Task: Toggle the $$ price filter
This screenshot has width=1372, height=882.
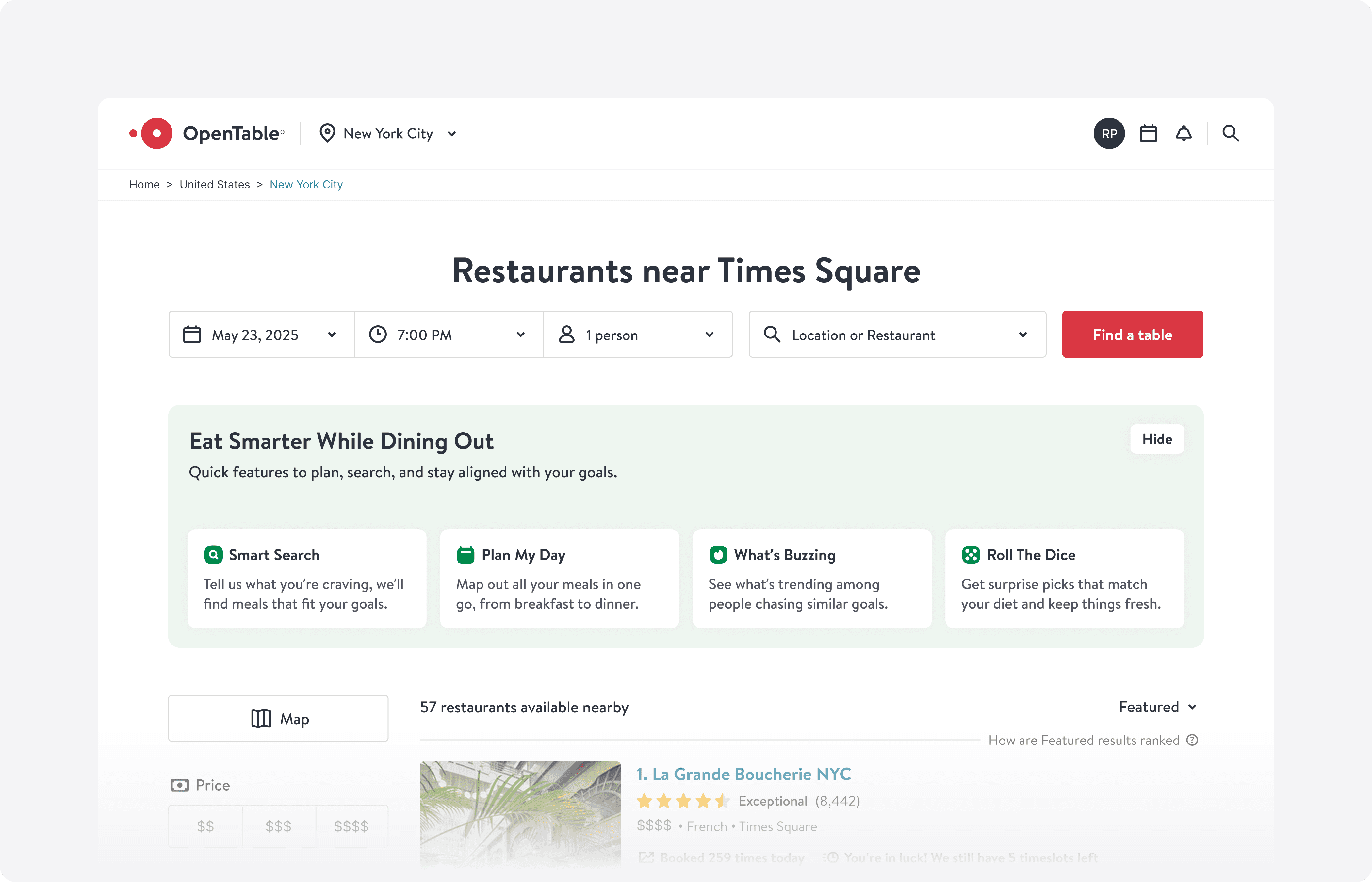Action: coord(205,826)
